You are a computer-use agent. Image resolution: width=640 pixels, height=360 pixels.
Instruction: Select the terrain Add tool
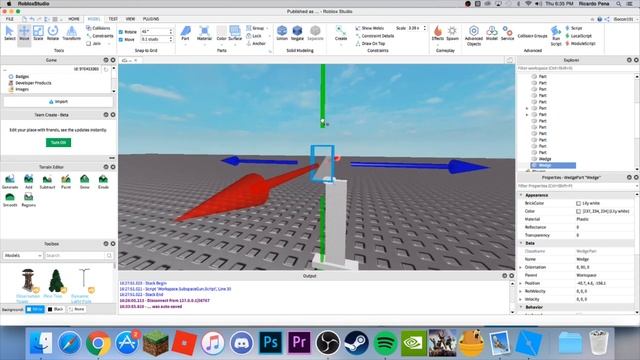[29, 182]
